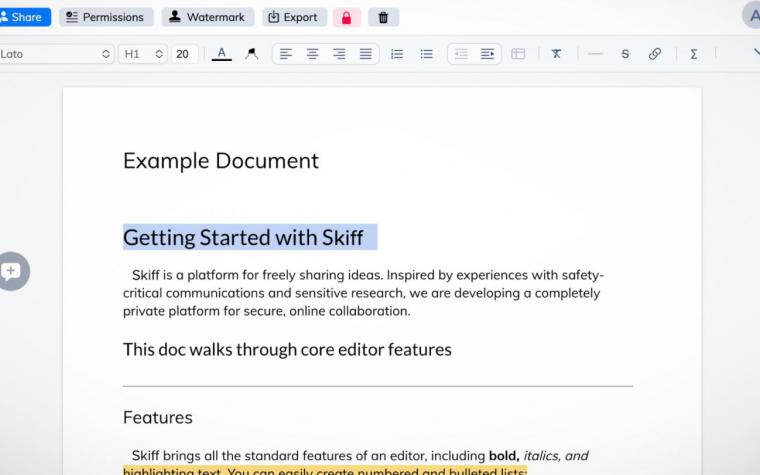Click the italic text 'italics, and'
760x475 pixels.
(x=556, y=456)
